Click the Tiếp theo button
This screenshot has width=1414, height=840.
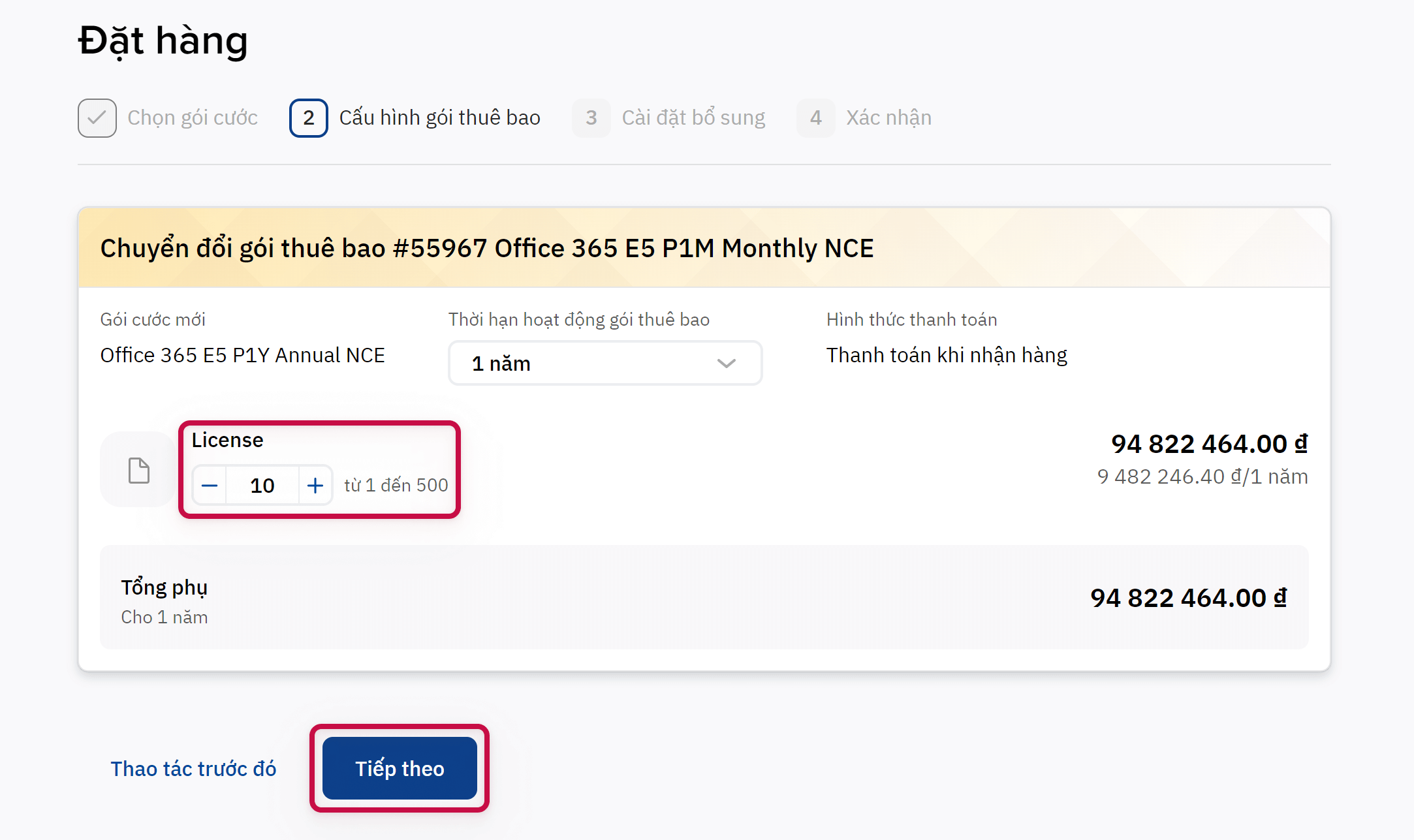pos(400,768)
